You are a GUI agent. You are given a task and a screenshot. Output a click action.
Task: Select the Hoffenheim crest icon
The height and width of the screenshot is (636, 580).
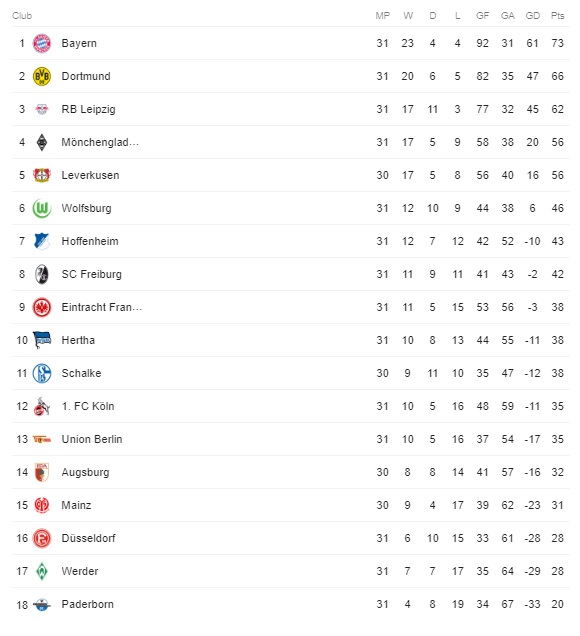pyautogui.click(x=42, y=241)
